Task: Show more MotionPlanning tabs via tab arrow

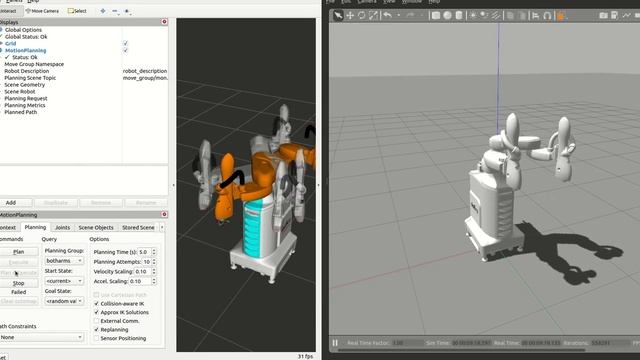Action: (x=162, y=227)
